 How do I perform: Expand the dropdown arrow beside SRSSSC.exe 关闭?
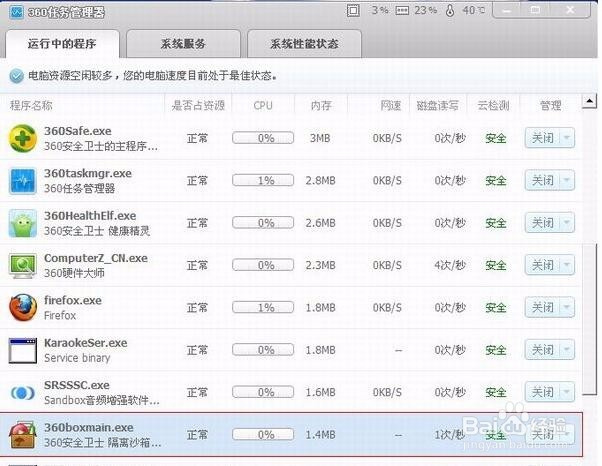pos(567,392)
